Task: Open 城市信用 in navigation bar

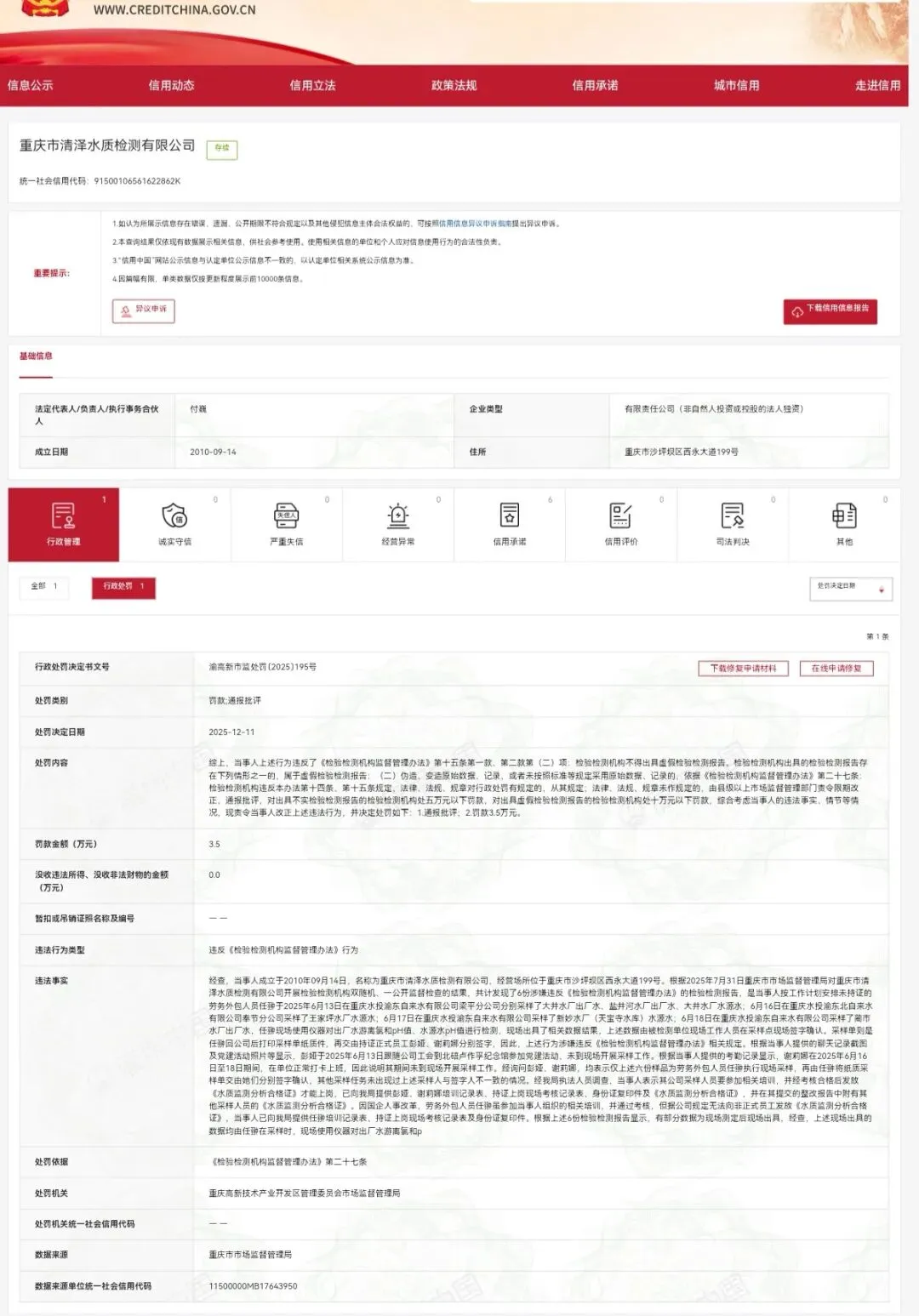Action: tap(736, 85)
